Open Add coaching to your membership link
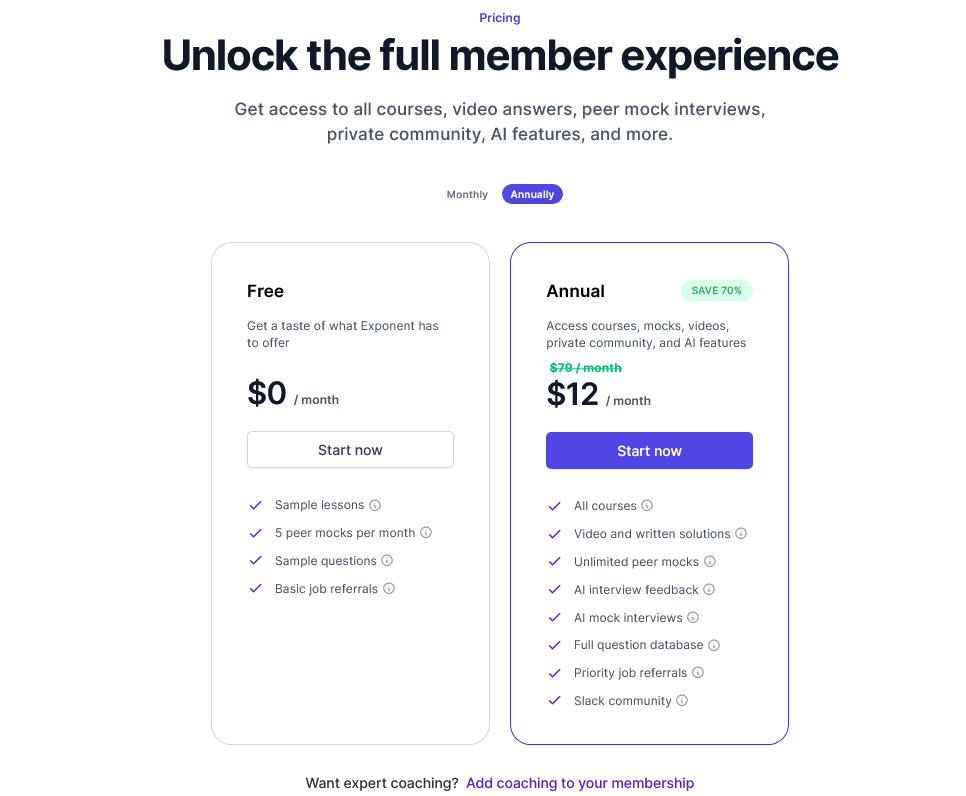This screenshot has height=796, width=966. coord(580,783)
